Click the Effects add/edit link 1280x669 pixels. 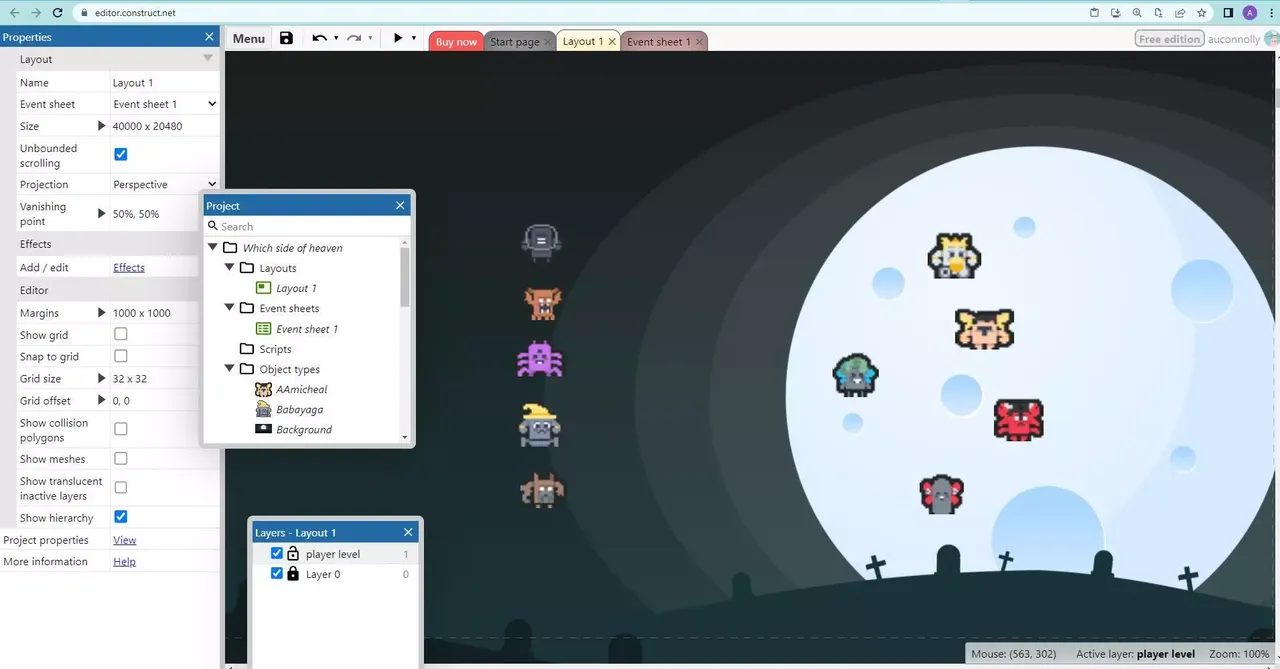[x=129, y=267]
